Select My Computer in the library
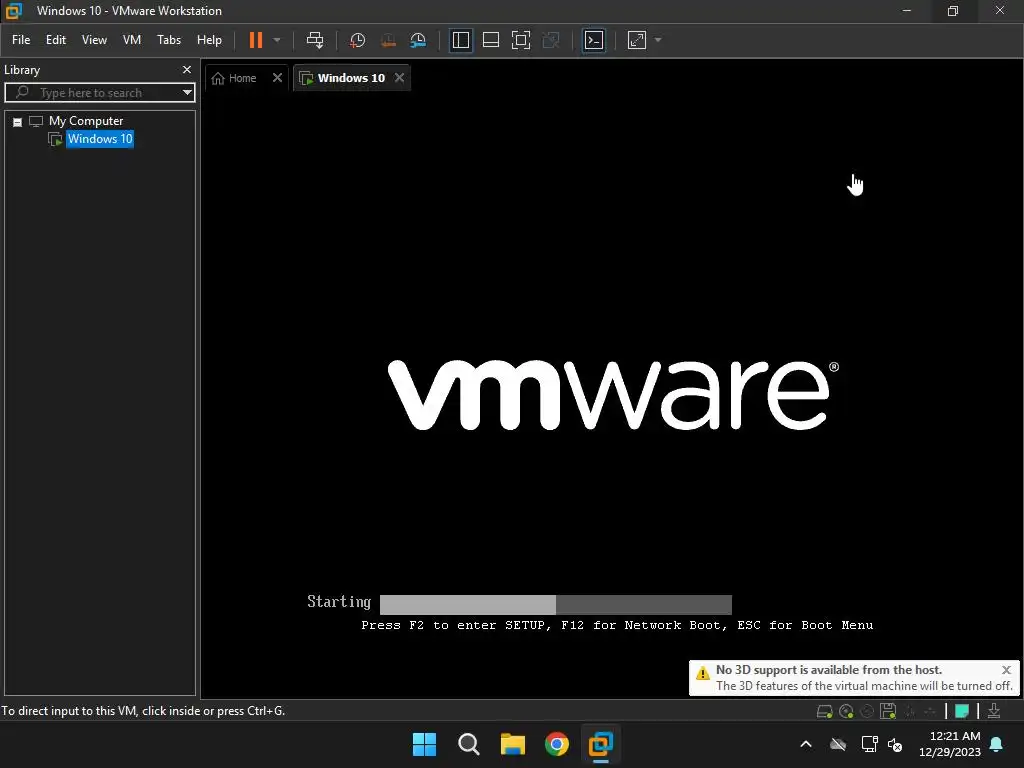 [86, 121]
